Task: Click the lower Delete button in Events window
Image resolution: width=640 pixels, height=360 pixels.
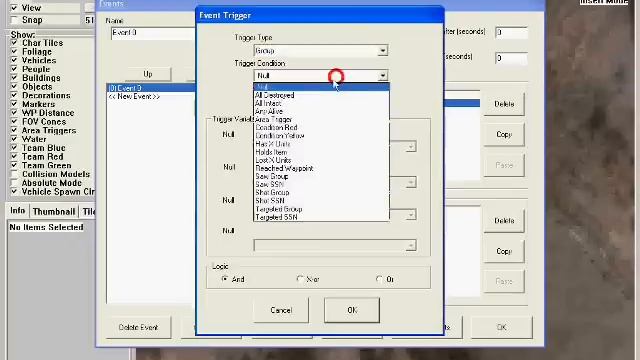Action: pyautogui.click(x=504, y=221)
